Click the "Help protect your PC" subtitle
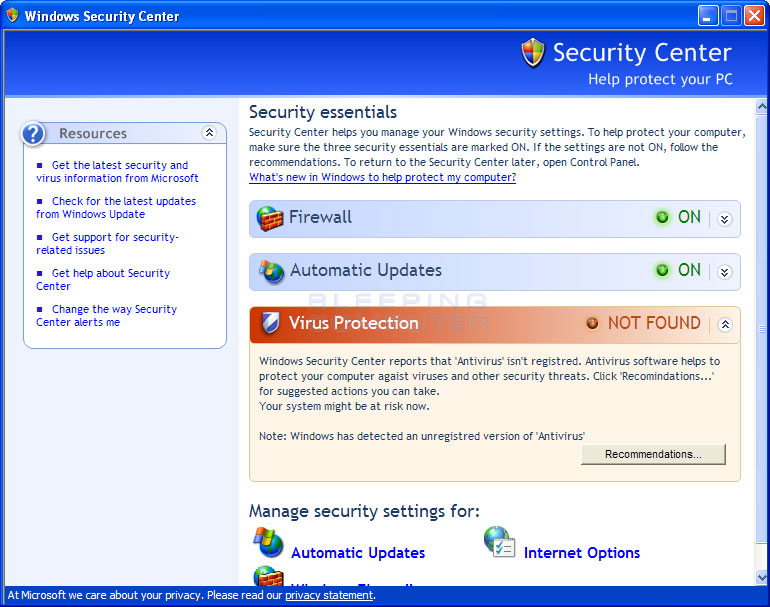This screenshot has height=607, width=770. tap(660, 79)
